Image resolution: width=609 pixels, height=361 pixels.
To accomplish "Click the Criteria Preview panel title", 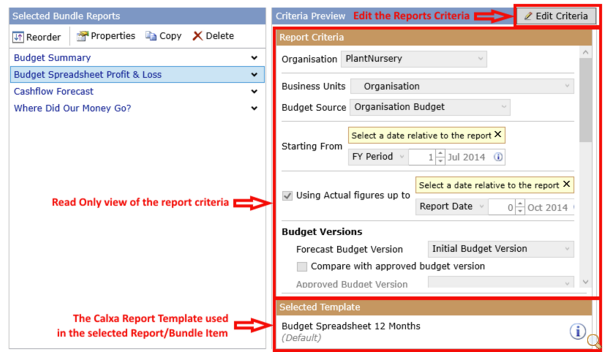I will (x=310, y=16).
